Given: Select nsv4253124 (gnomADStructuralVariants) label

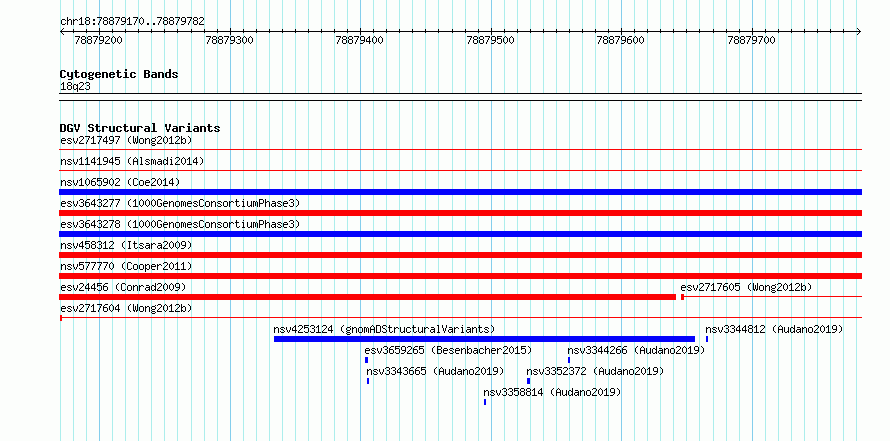Looking at the screenshot, I should click(x=384, y=329).
